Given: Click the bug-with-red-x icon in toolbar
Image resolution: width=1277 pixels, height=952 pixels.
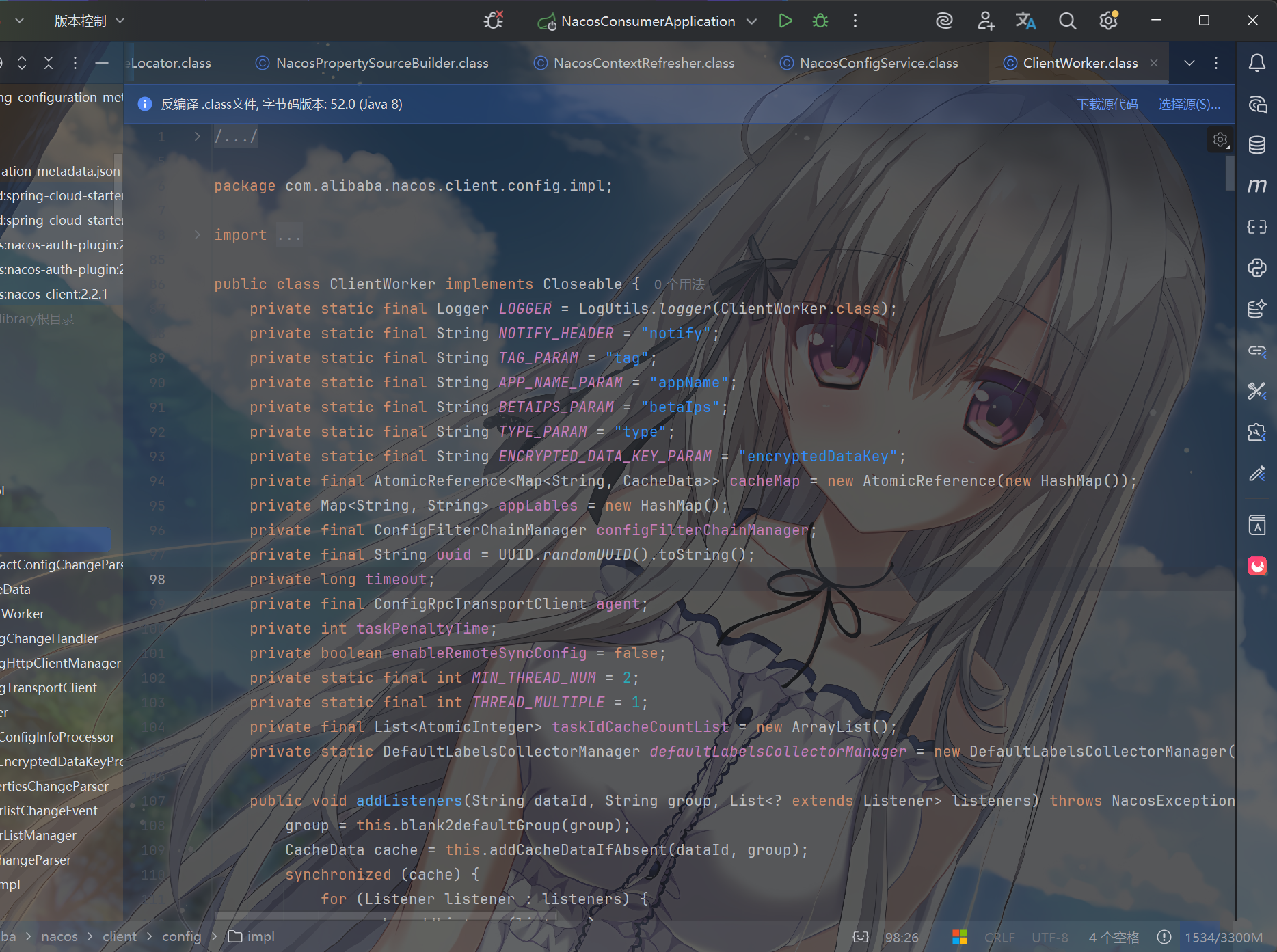Looking at the screenshot, I should (493, 21).
